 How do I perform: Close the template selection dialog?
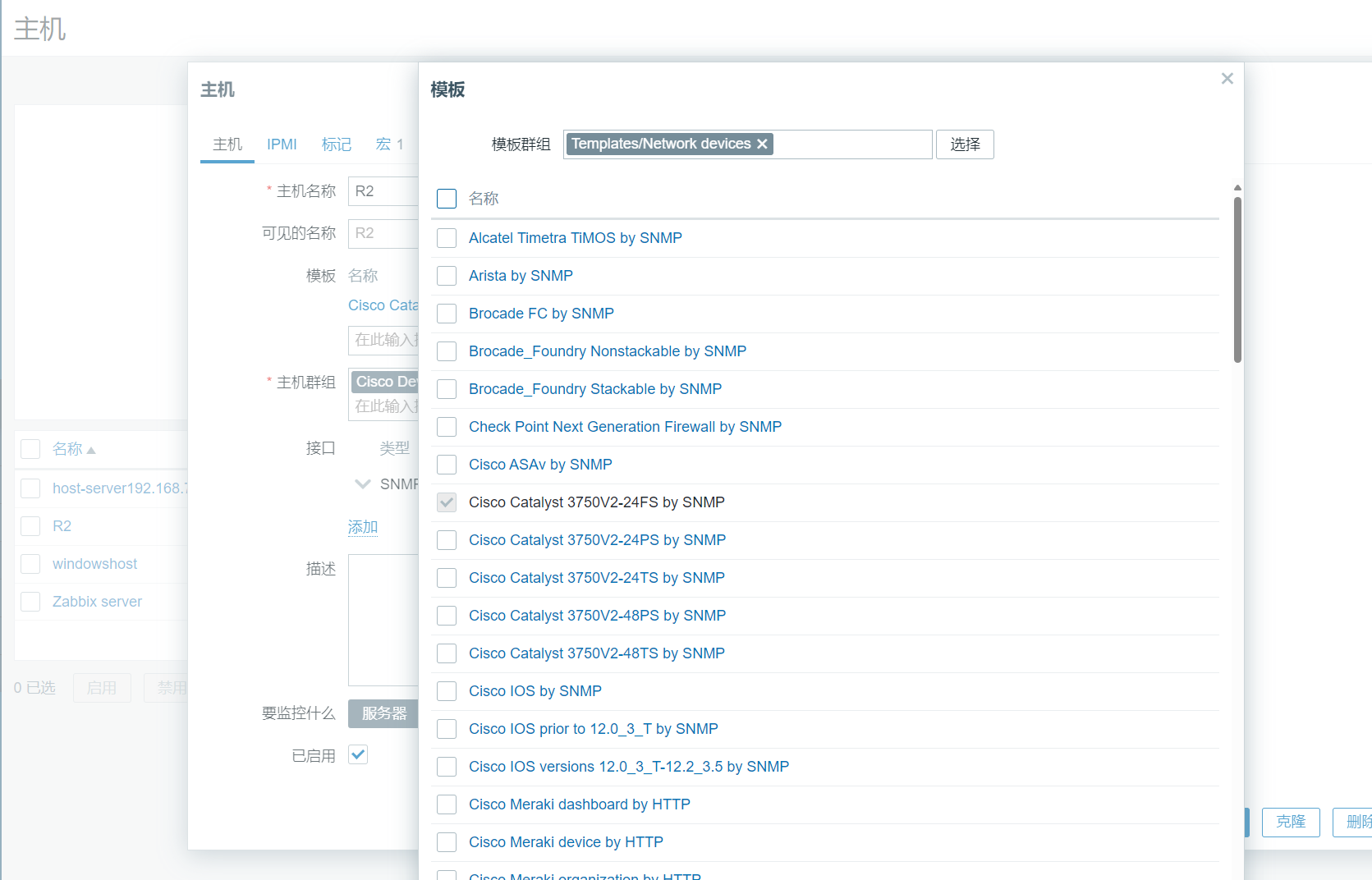1227,79
